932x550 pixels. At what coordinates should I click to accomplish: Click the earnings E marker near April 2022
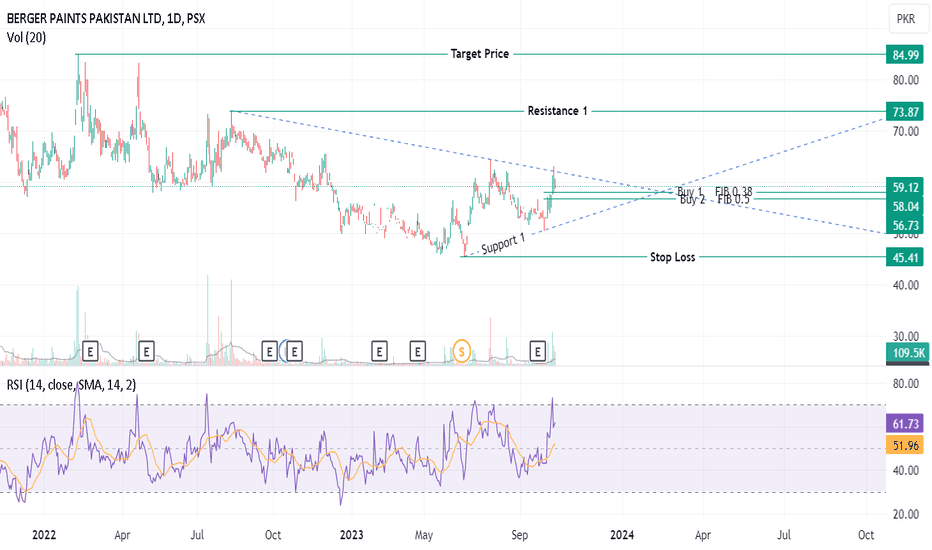tap(146, 351)
